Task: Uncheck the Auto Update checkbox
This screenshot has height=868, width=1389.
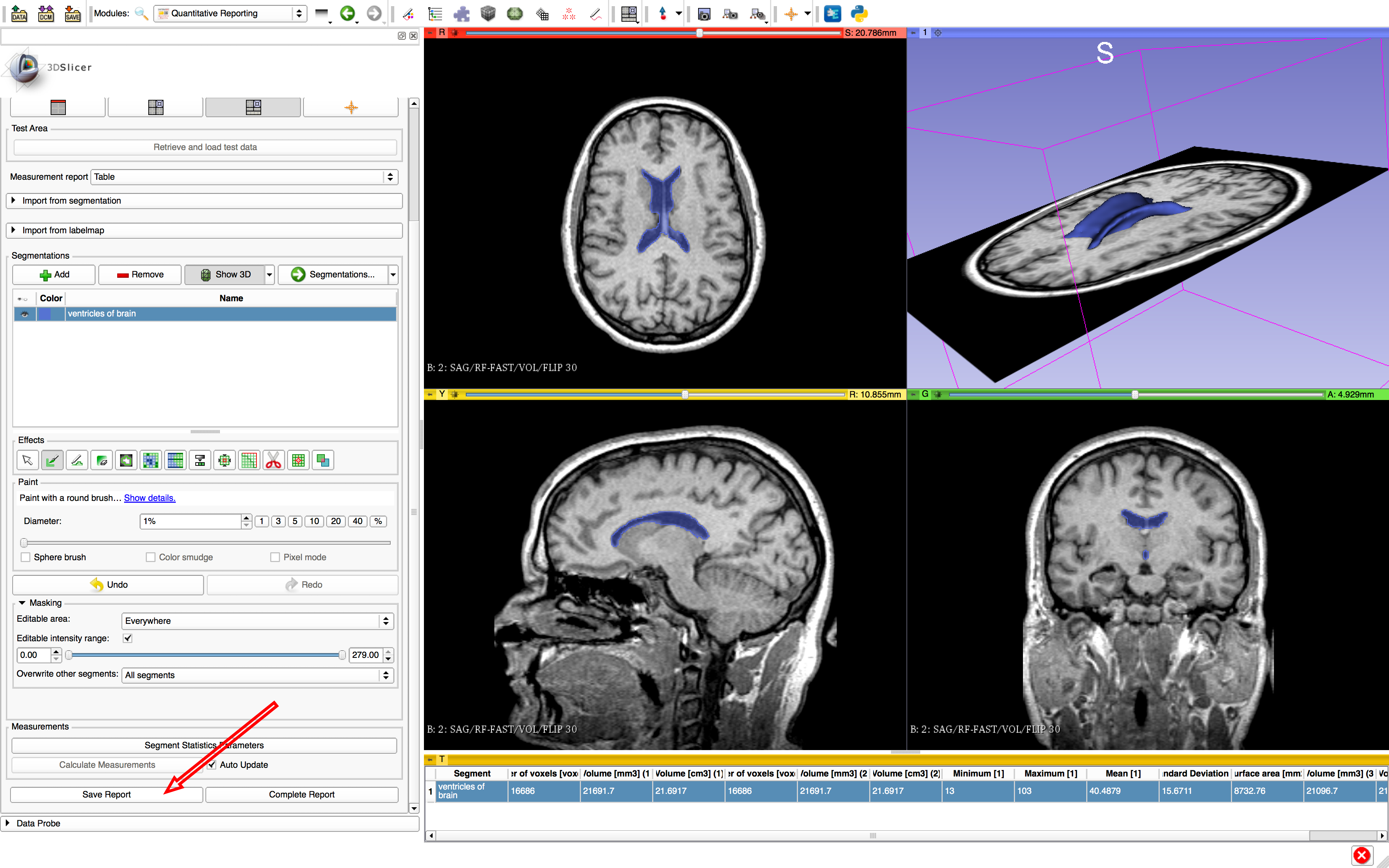Action: point(212,765)
